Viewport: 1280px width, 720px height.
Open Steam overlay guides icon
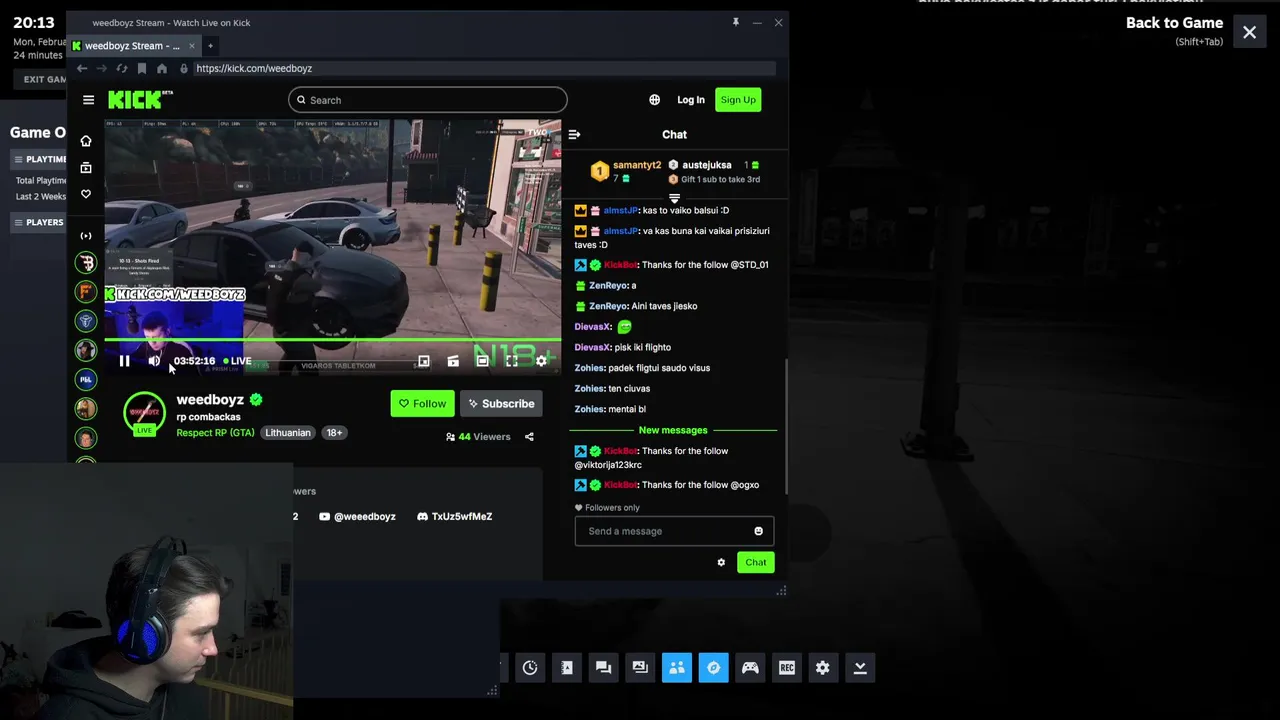[567, 668]
